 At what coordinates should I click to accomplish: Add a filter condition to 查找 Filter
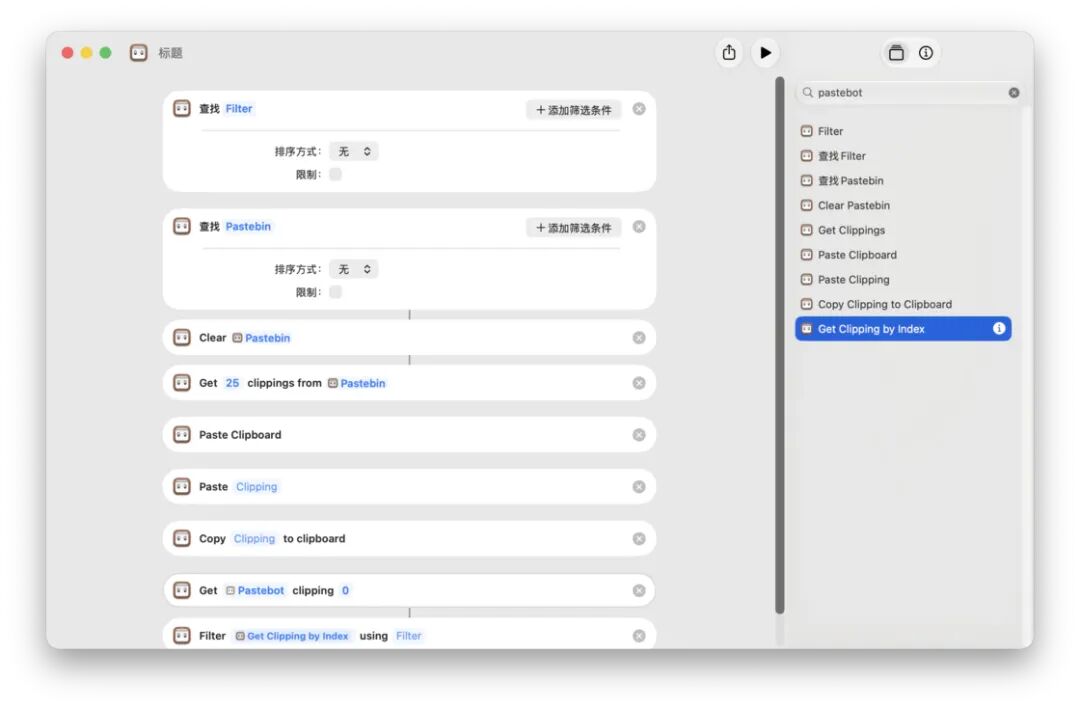(x=573, y=109)
